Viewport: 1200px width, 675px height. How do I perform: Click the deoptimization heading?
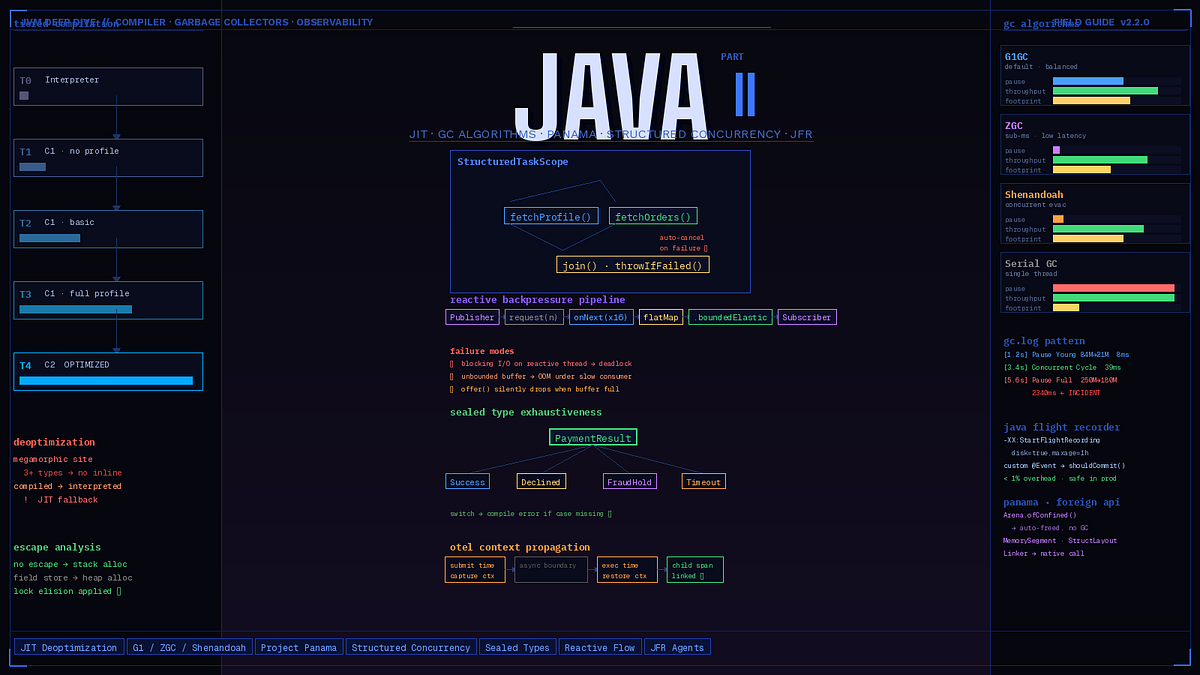coord(54,442)
